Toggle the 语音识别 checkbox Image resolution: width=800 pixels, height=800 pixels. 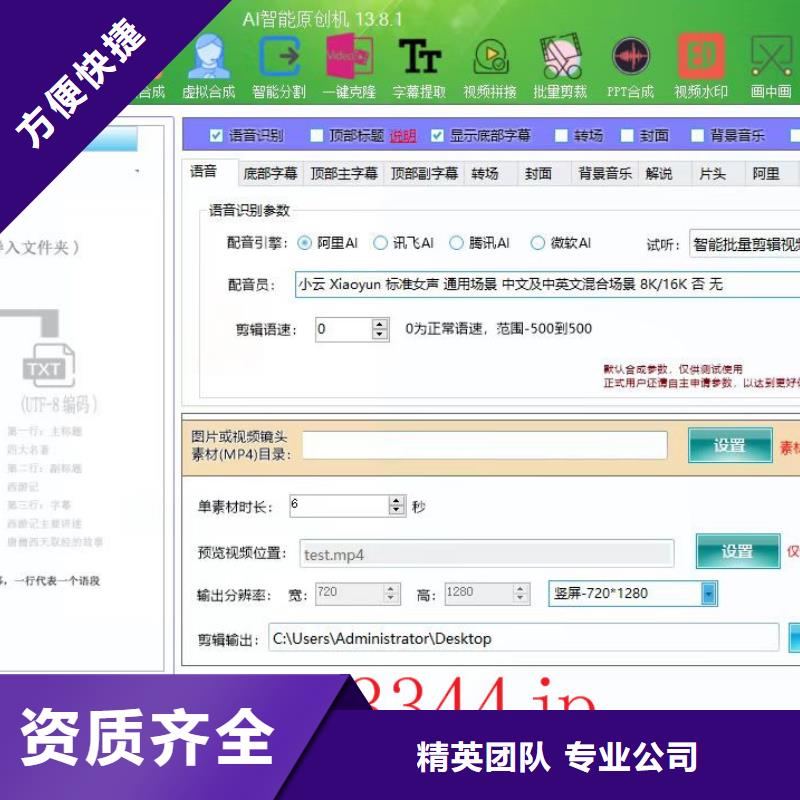click(216, 135)
